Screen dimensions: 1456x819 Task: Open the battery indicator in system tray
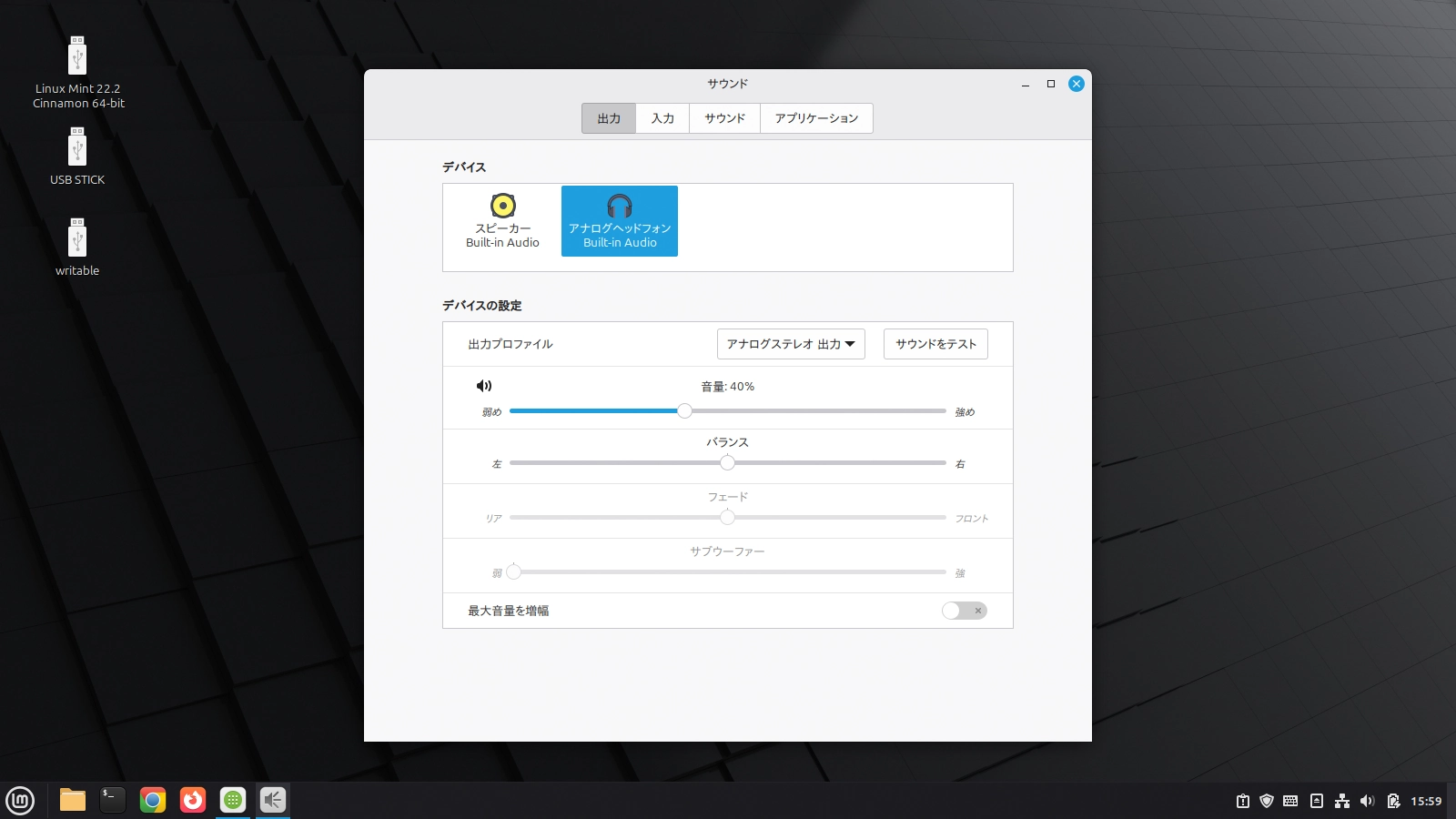(x=1393, y=801)
